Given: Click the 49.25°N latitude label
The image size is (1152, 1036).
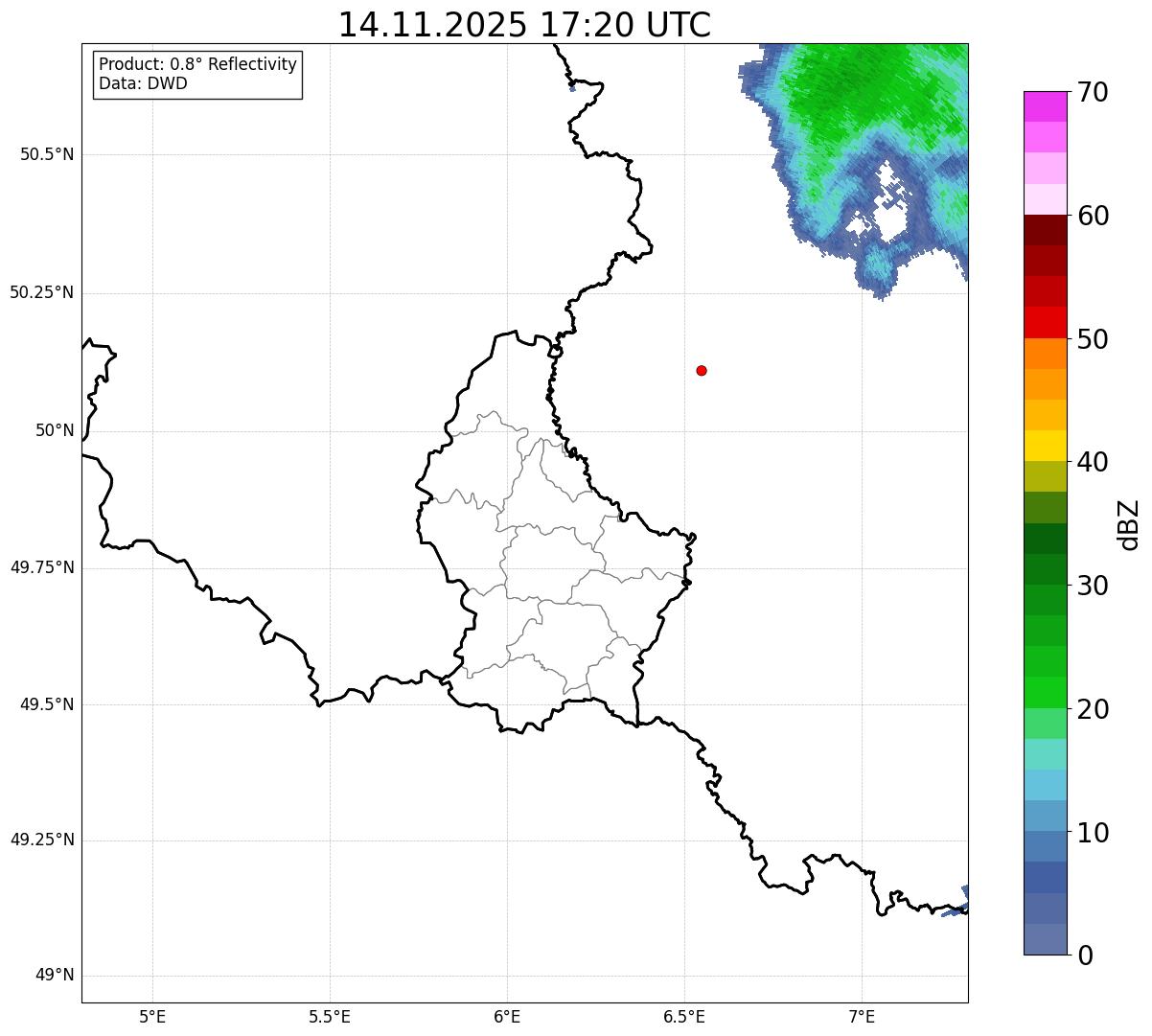Looking at the screenshot, I should point(42,840).
